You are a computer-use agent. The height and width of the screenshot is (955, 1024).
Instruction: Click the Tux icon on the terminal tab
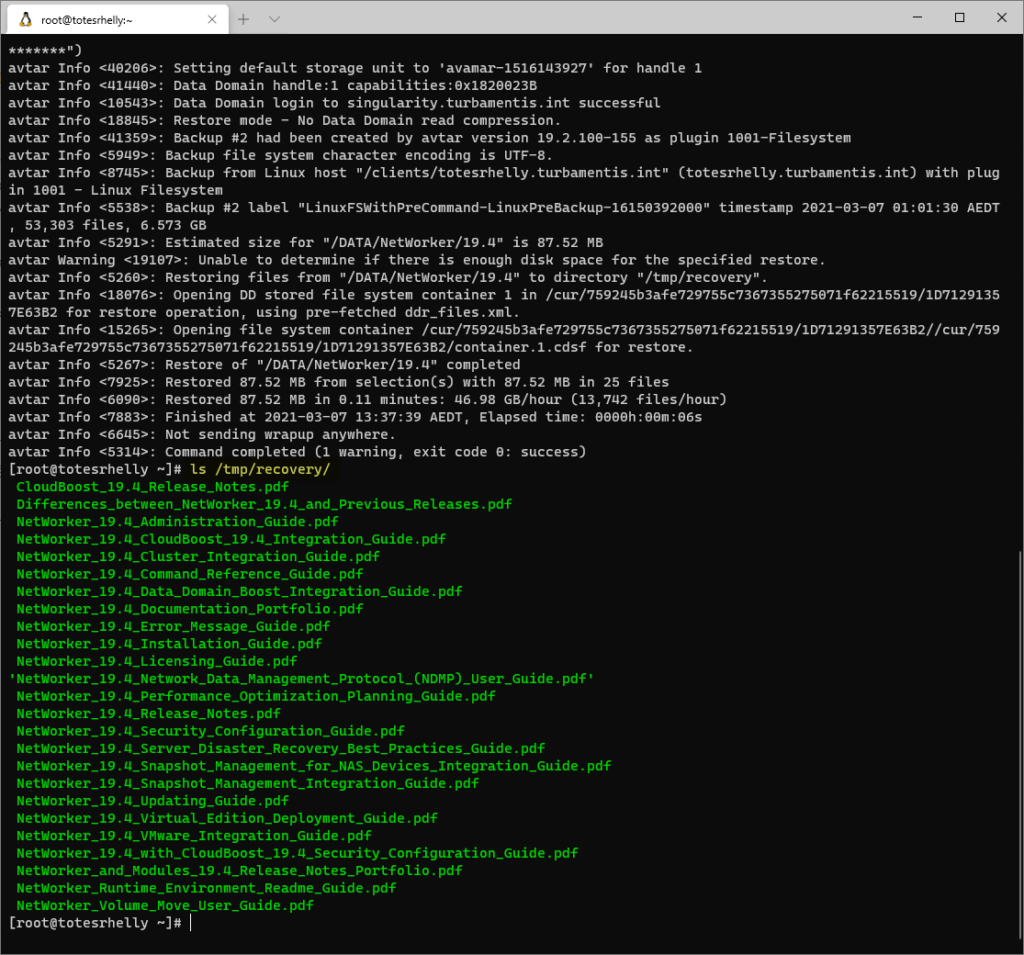click(x=27, y=18)
